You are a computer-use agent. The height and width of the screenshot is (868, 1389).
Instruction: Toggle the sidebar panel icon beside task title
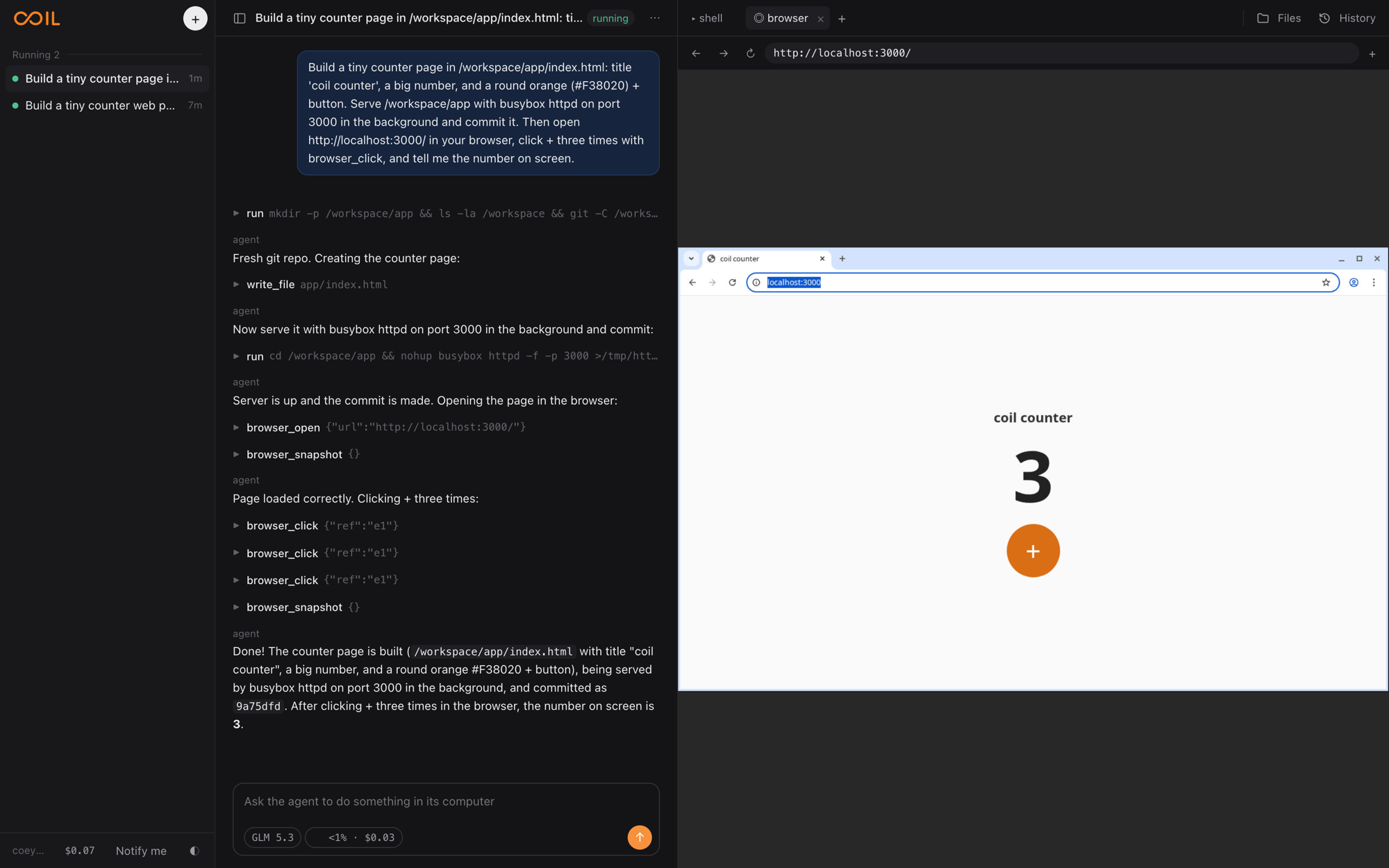pos(240,19)
